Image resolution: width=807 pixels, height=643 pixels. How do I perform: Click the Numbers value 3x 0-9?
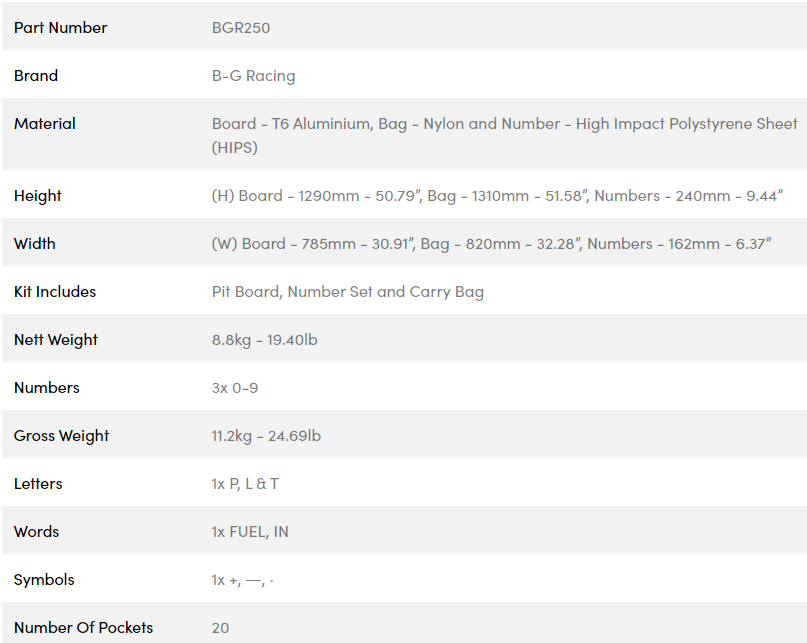235,388
